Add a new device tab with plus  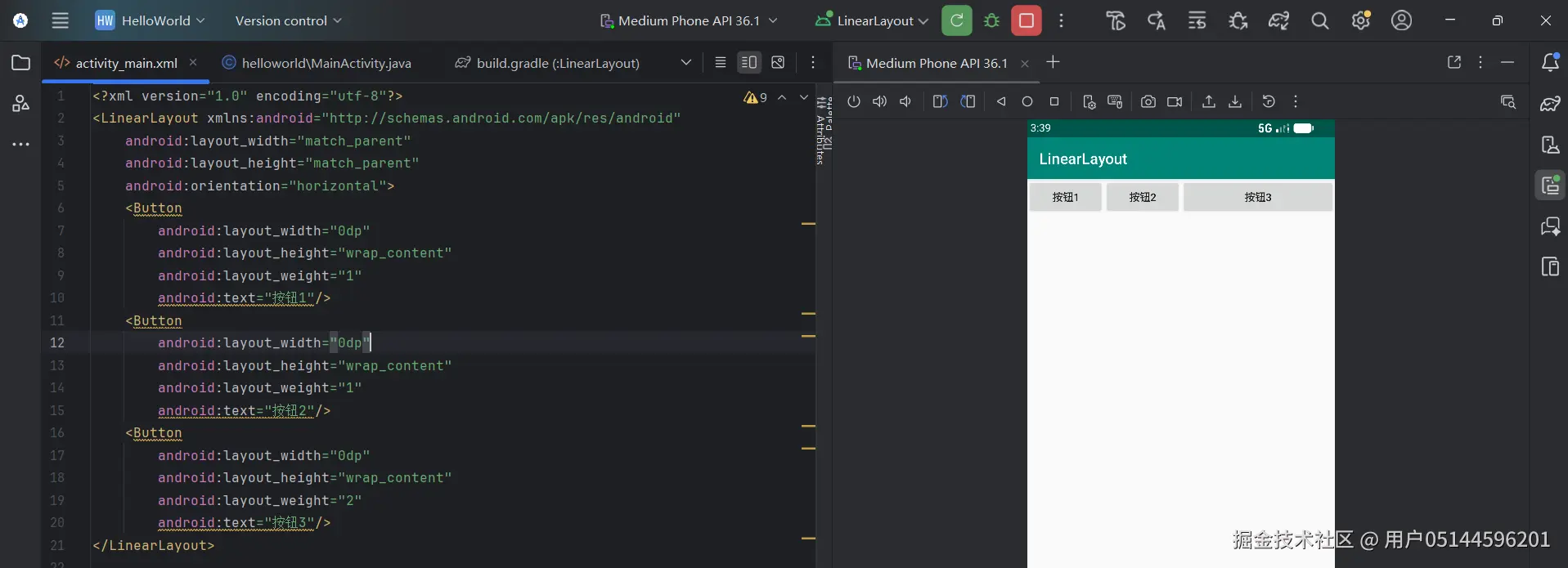pyautogui.click(x=1053, y=62)
